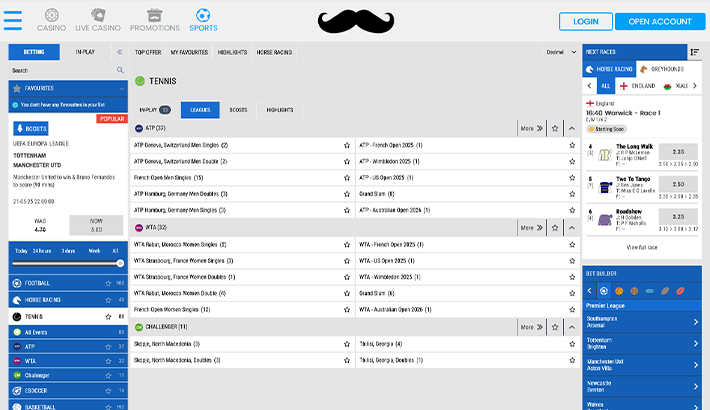Go to previous sport in Bet Builder

click(x=590, y=291)
